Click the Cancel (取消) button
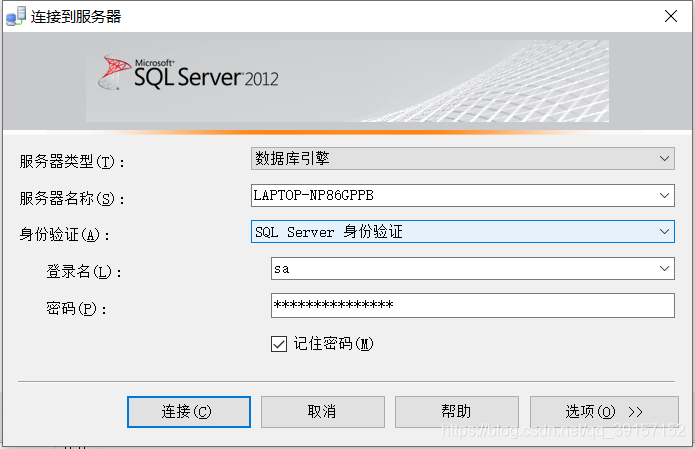 coord(323,412)
